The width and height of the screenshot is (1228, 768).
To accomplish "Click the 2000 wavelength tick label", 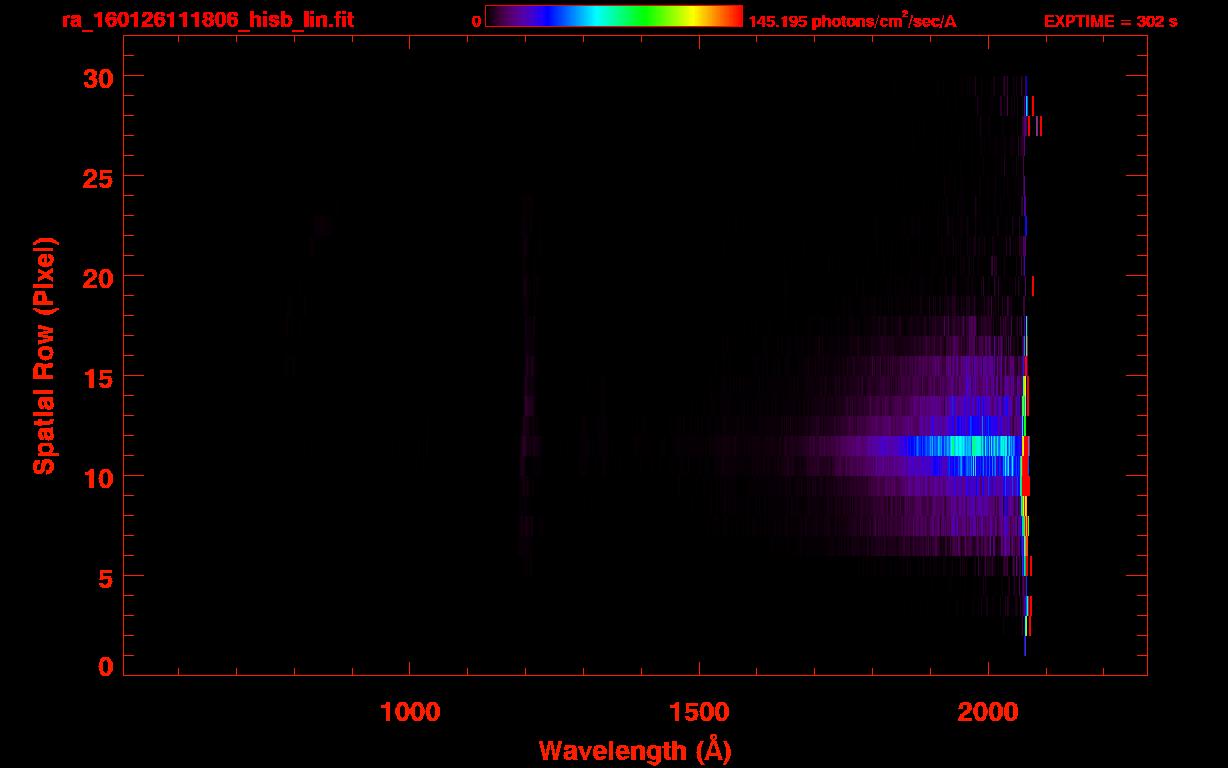I will pyautogui.click(x=988, y=712).
